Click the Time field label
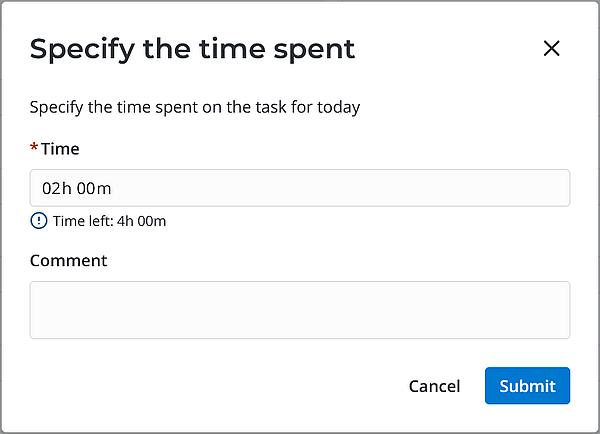This screenshot has height=434, width=600. (x=60, y=149)
